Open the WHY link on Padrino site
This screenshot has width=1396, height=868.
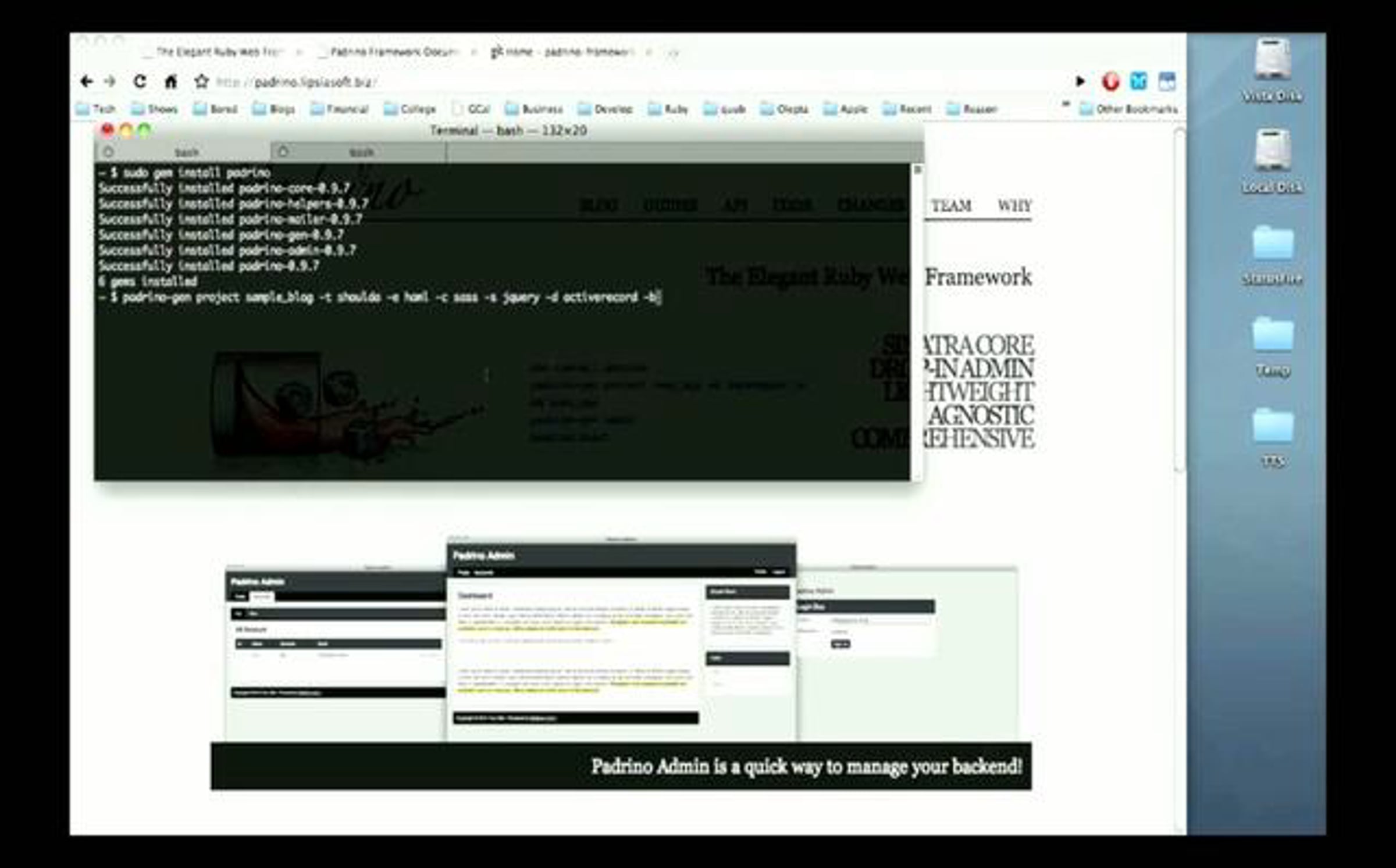coord(1014,206)
